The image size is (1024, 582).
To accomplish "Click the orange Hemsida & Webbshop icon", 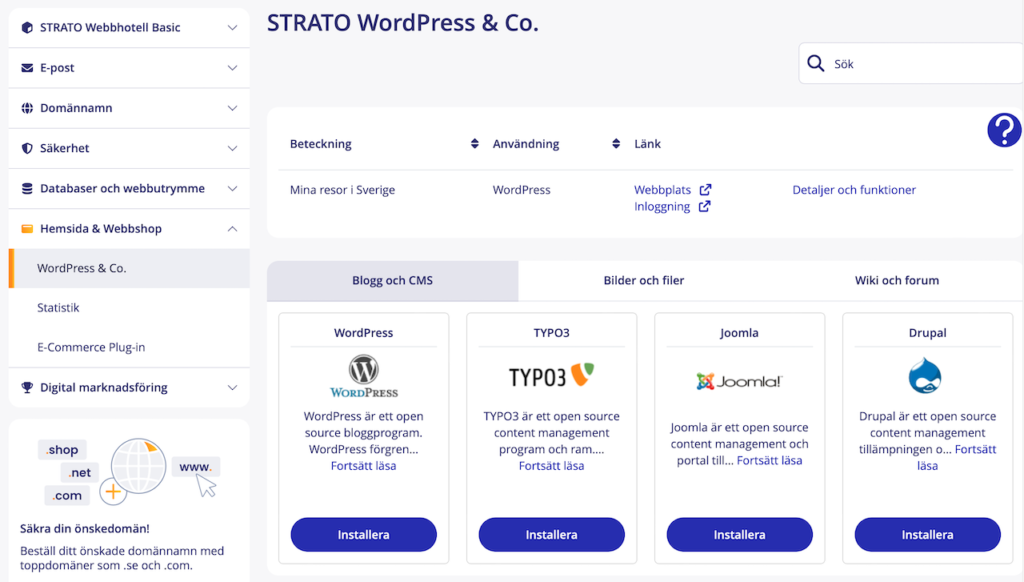I will point(27,229).
